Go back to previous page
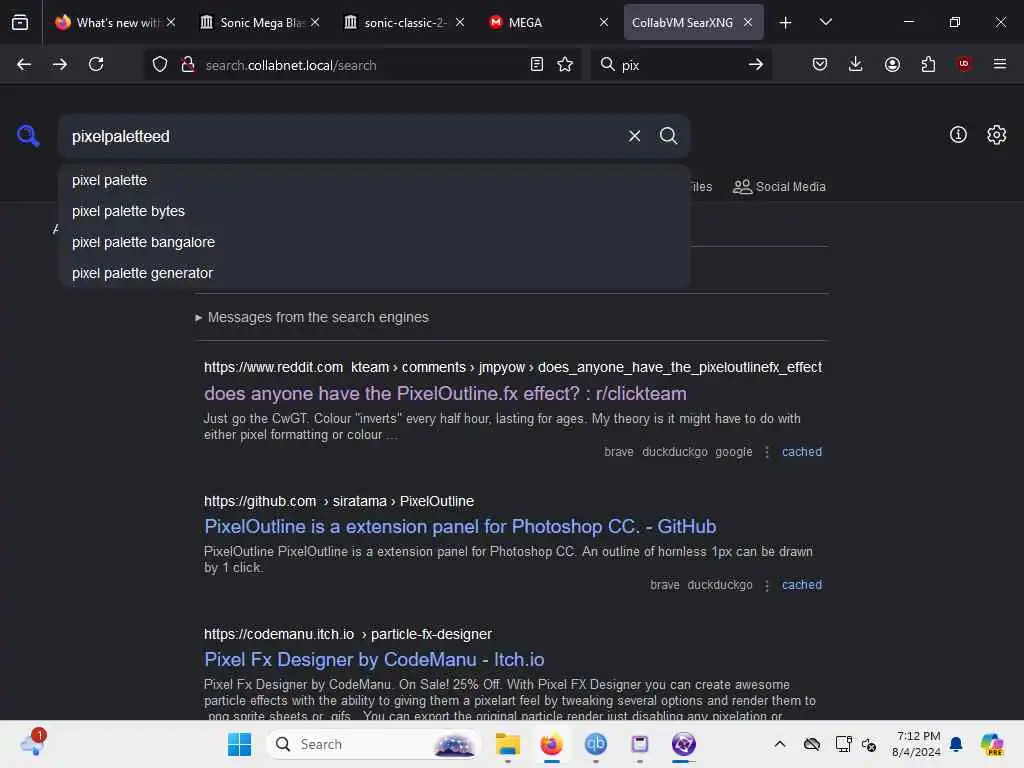1024x768 pixels. pos(24,64)
